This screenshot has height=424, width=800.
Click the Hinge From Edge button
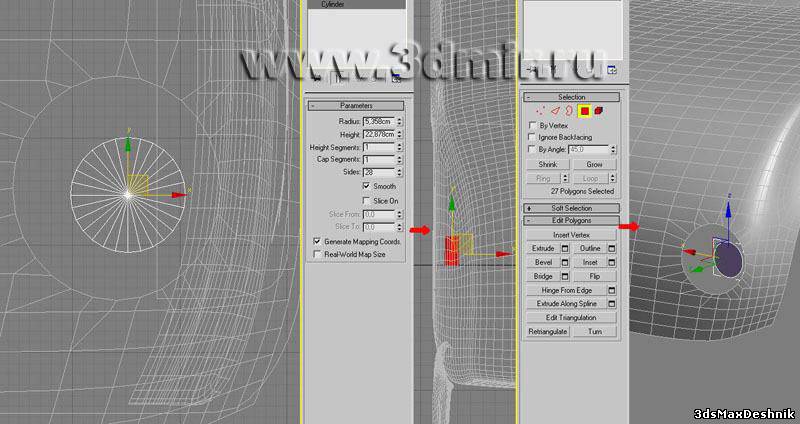tap(567, 290)
